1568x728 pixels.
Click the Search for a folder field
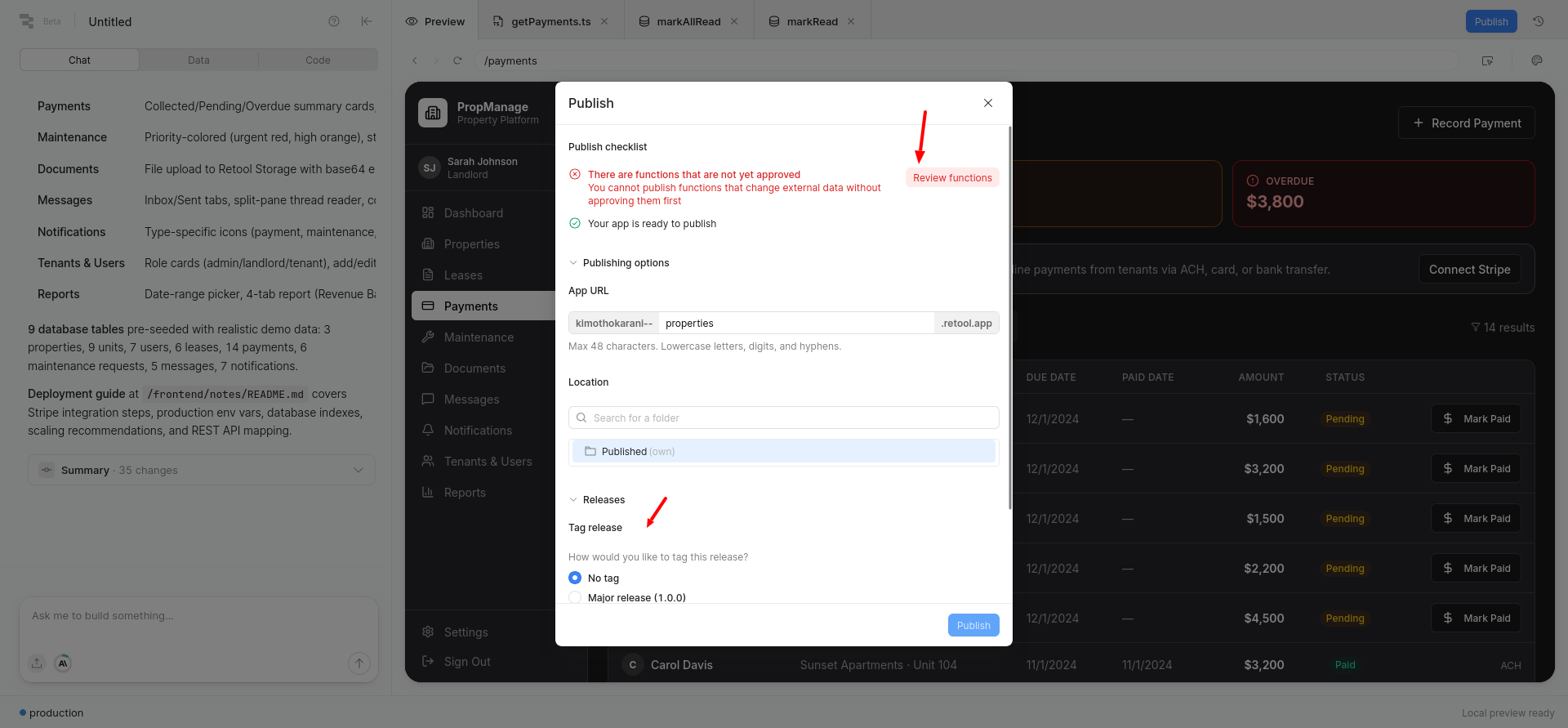pyautogui.click(x=784, y=418)
